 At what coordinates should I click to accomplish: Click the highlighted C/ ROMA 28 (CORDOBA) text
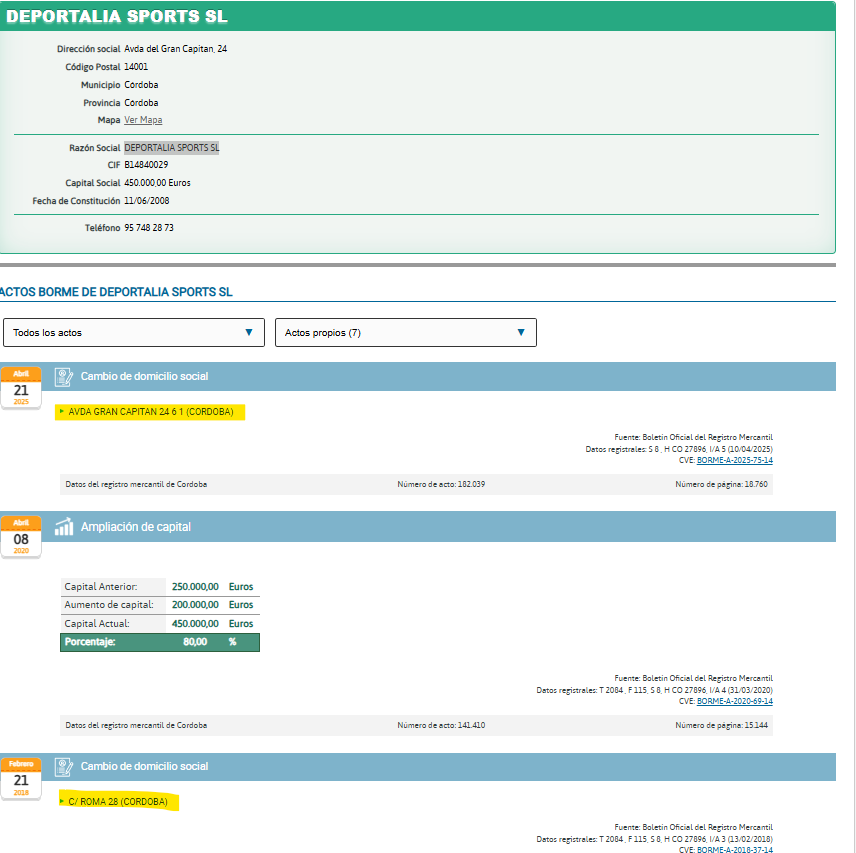pyautogui.click(x=118, y=802)
